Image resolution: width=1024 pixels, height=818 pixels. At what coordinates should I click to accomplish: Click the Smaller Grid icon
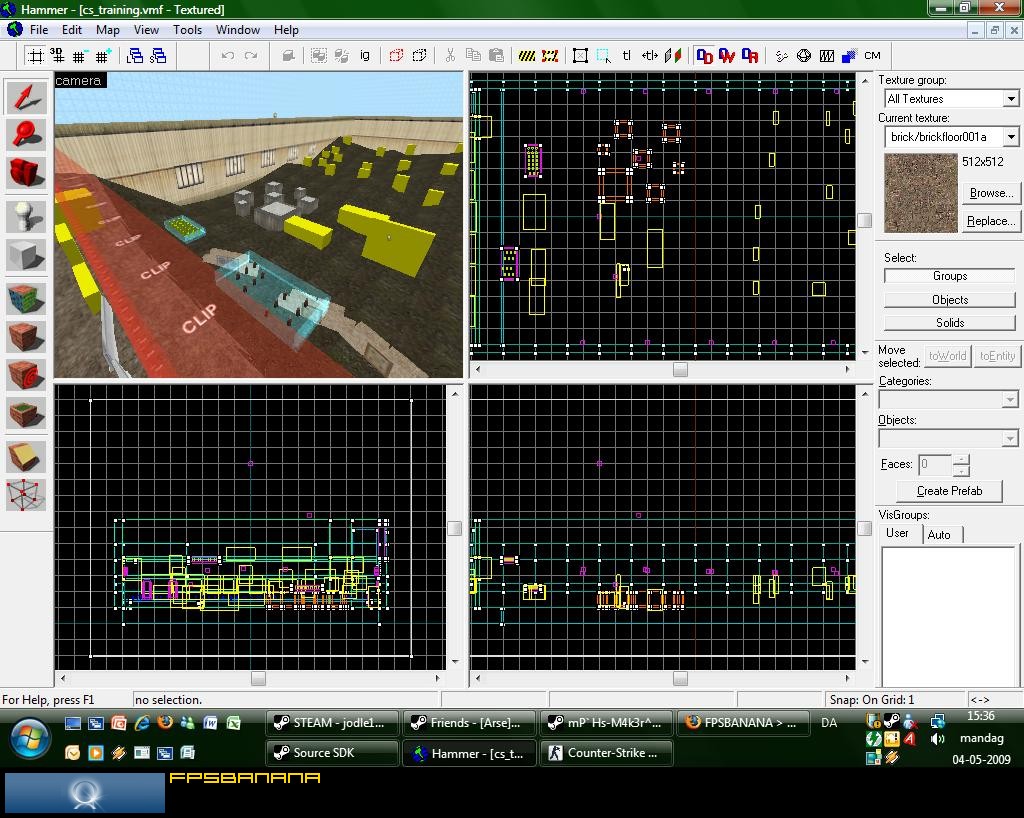(80, 56)
